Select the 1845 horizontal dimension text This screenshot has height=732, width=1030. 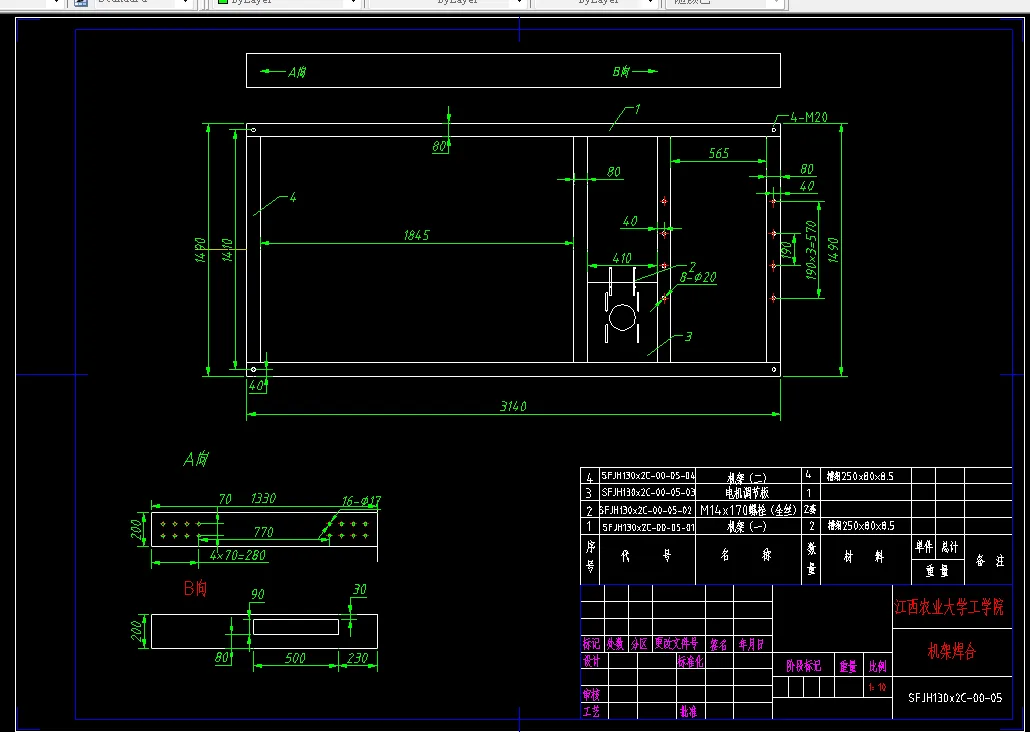(x=416, y=235)
